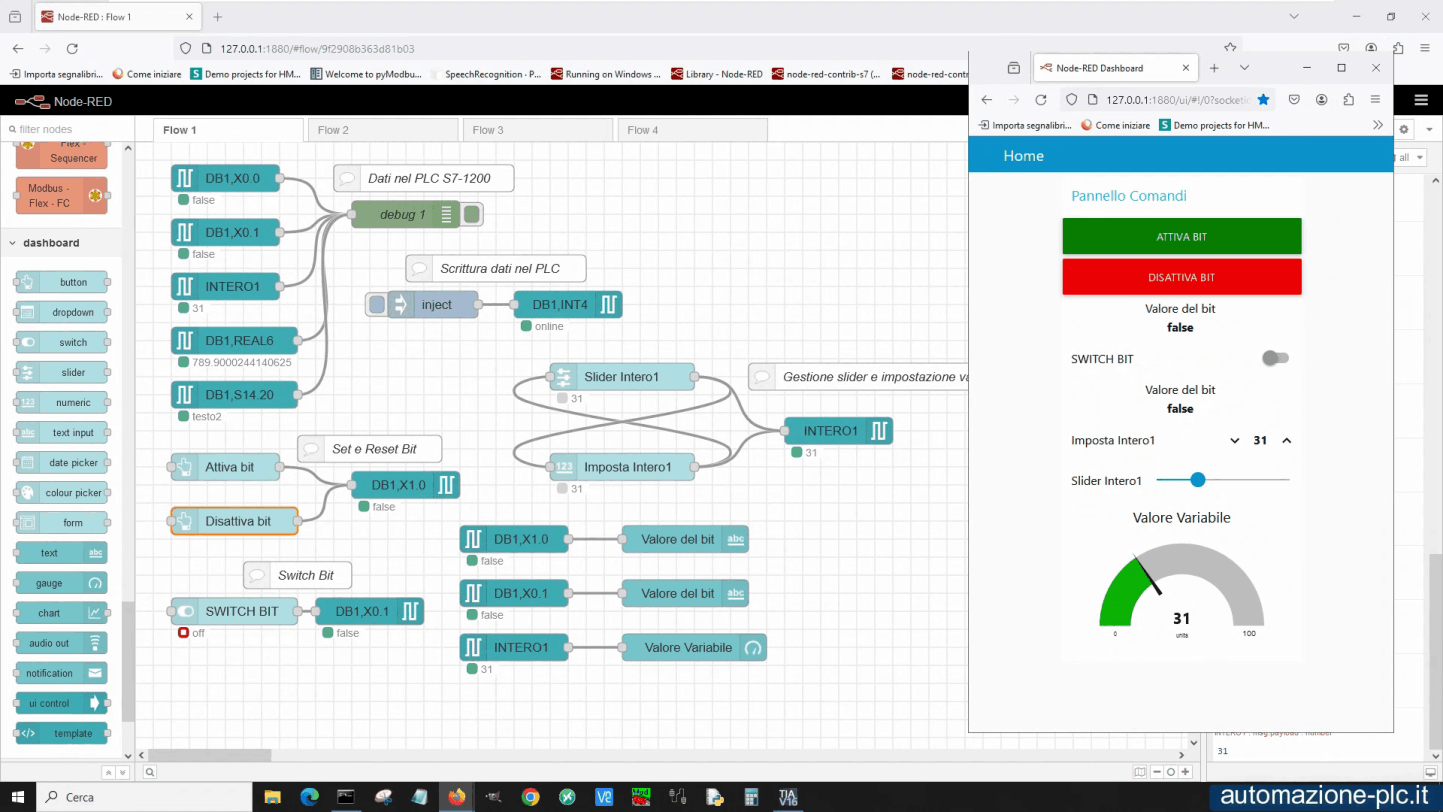Toggle the debug 1 node output button
This screenshot has height=812, width=1443.
473,214
